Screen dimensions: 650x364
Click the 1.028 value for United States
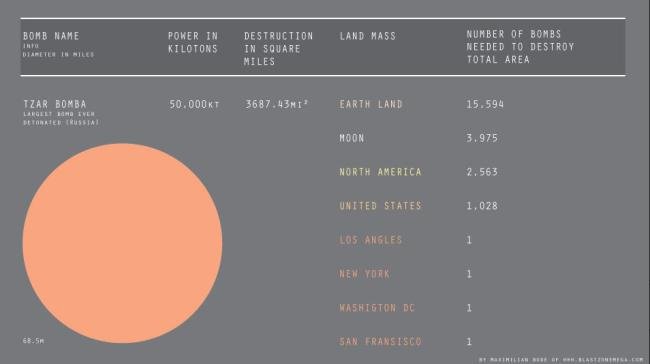482,206
